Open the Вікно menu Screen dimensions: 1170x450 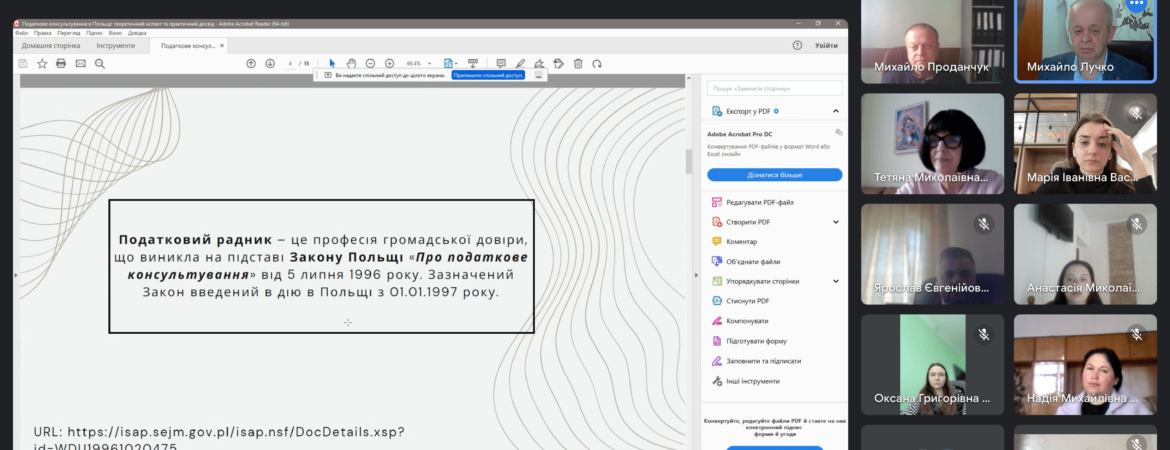pyautogui.click(x=115, y=33)
